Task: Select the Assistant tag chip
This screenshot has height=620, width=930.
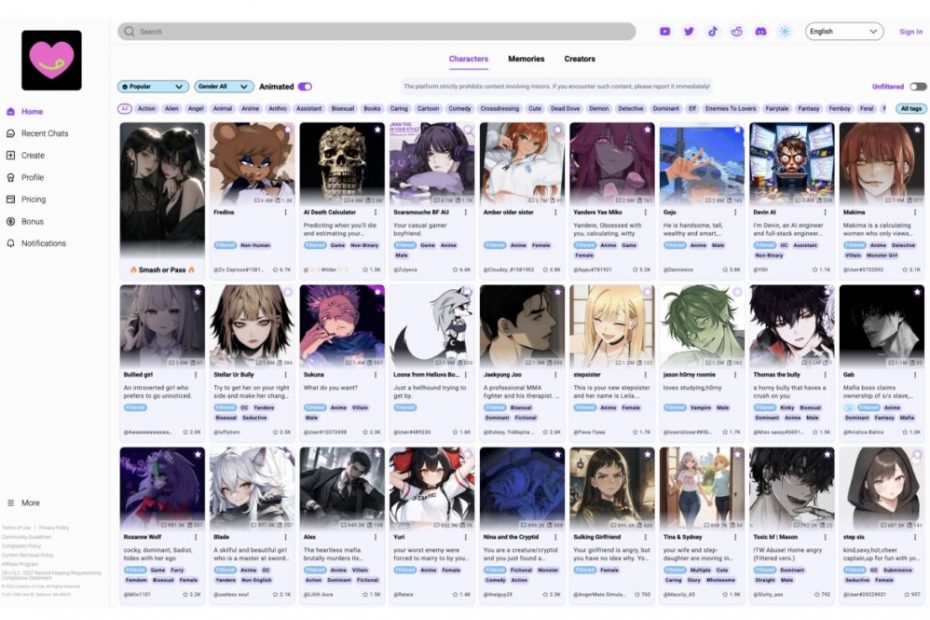Action: tap(309, 109)
